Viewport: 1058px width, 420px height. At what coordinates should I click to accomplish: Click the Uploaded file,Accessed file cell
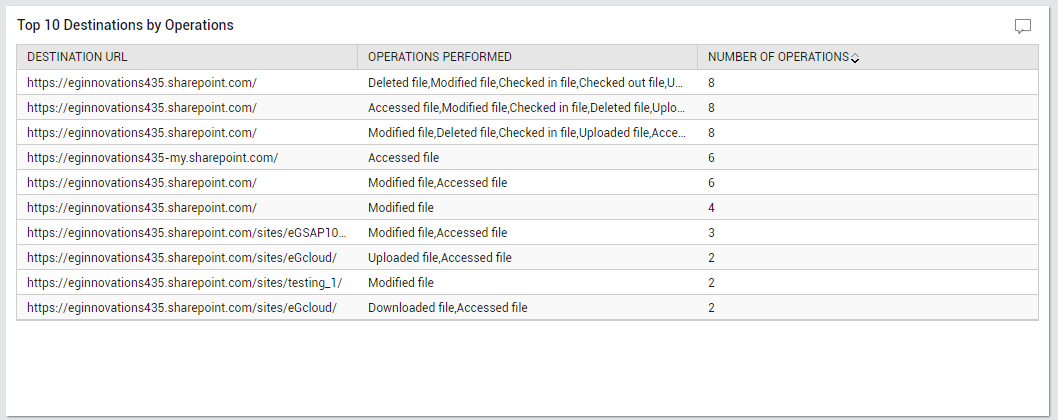click(x=439, y=257)
